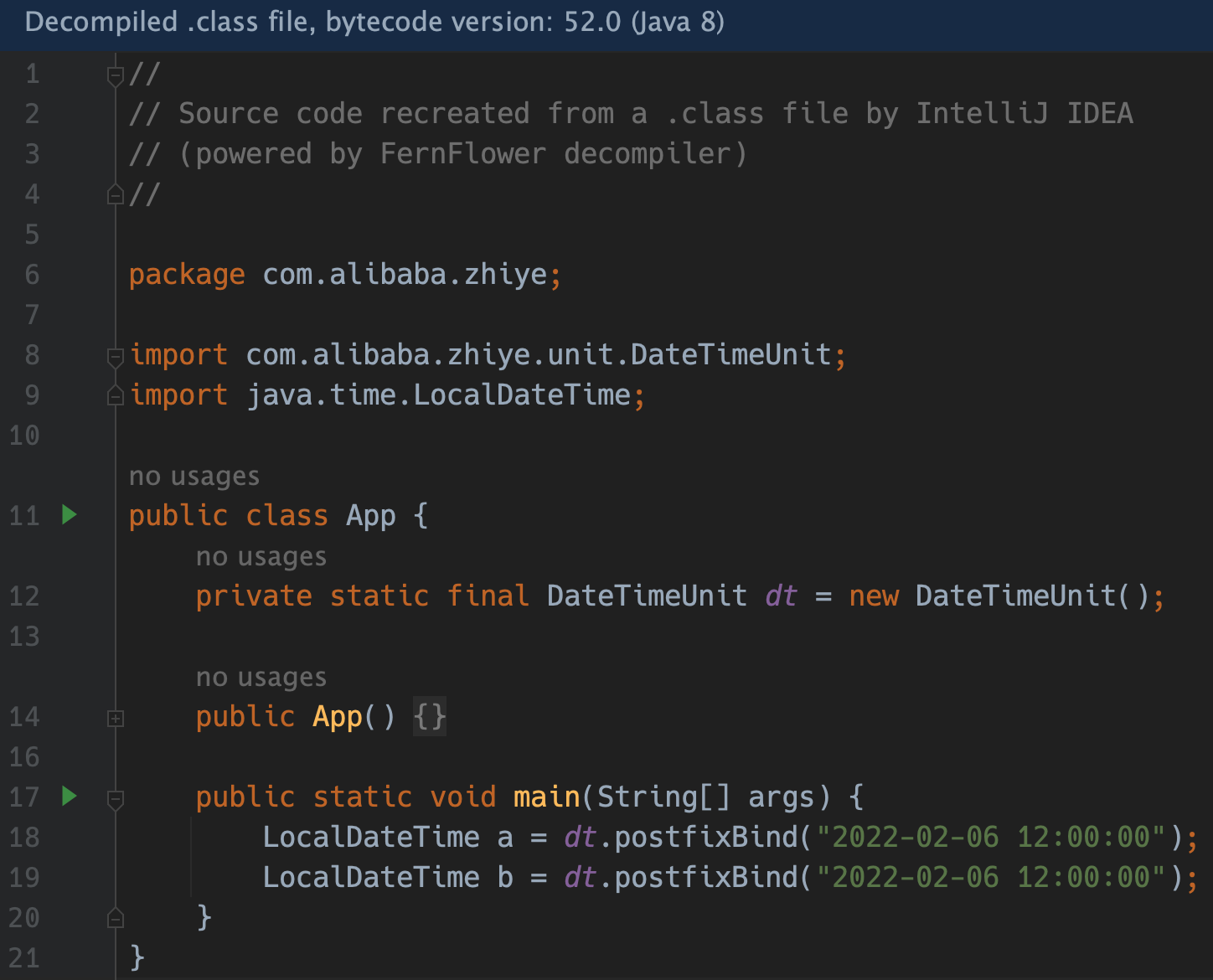The image size is (1213, 980).
Task: Click import com.alibaba.zhiye.unit.DateTimeUnit
Action: (x=488, y=355)
